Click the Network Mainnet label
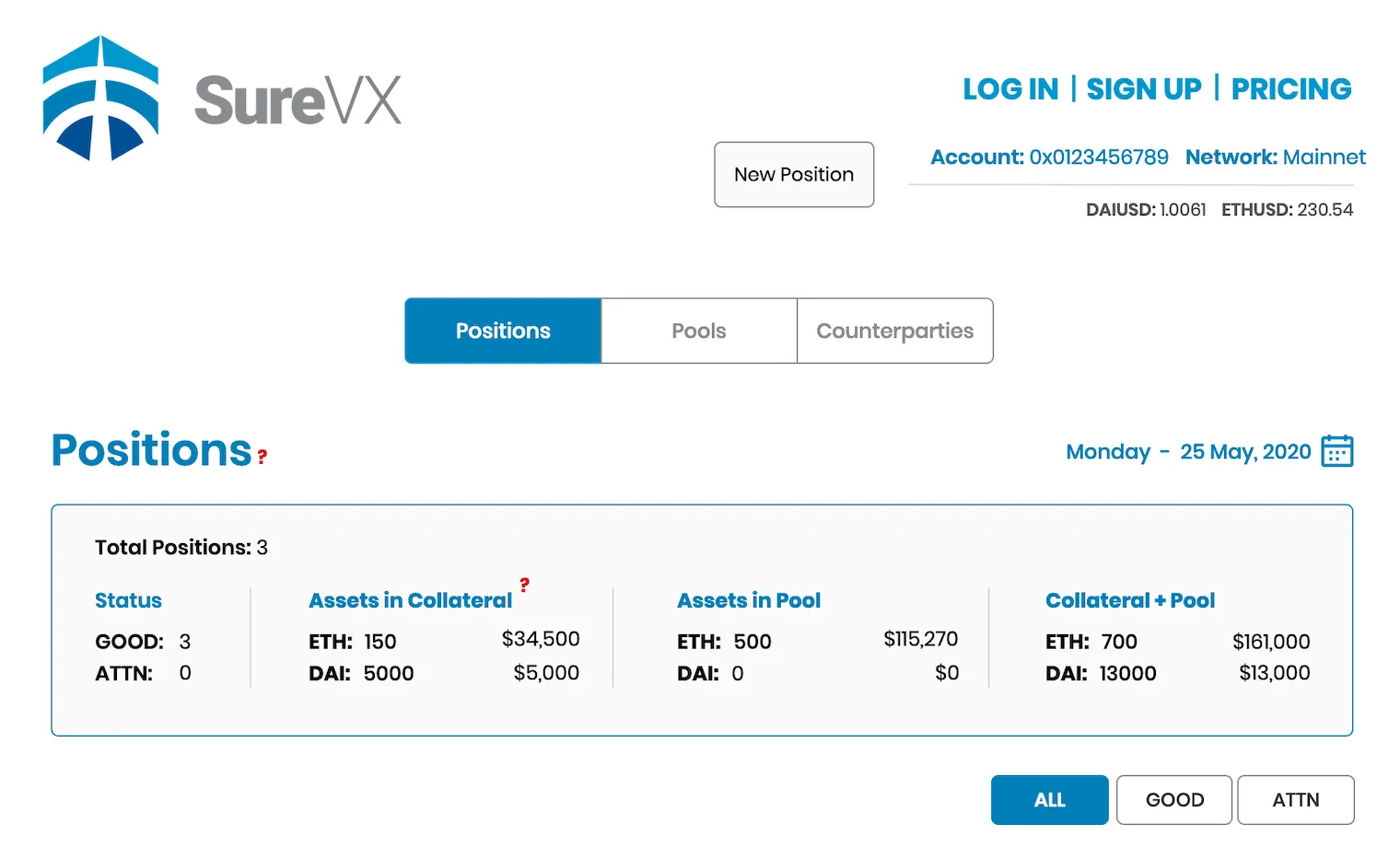The height and width of the screenshot is (847, 1400). pos(1275,157)
